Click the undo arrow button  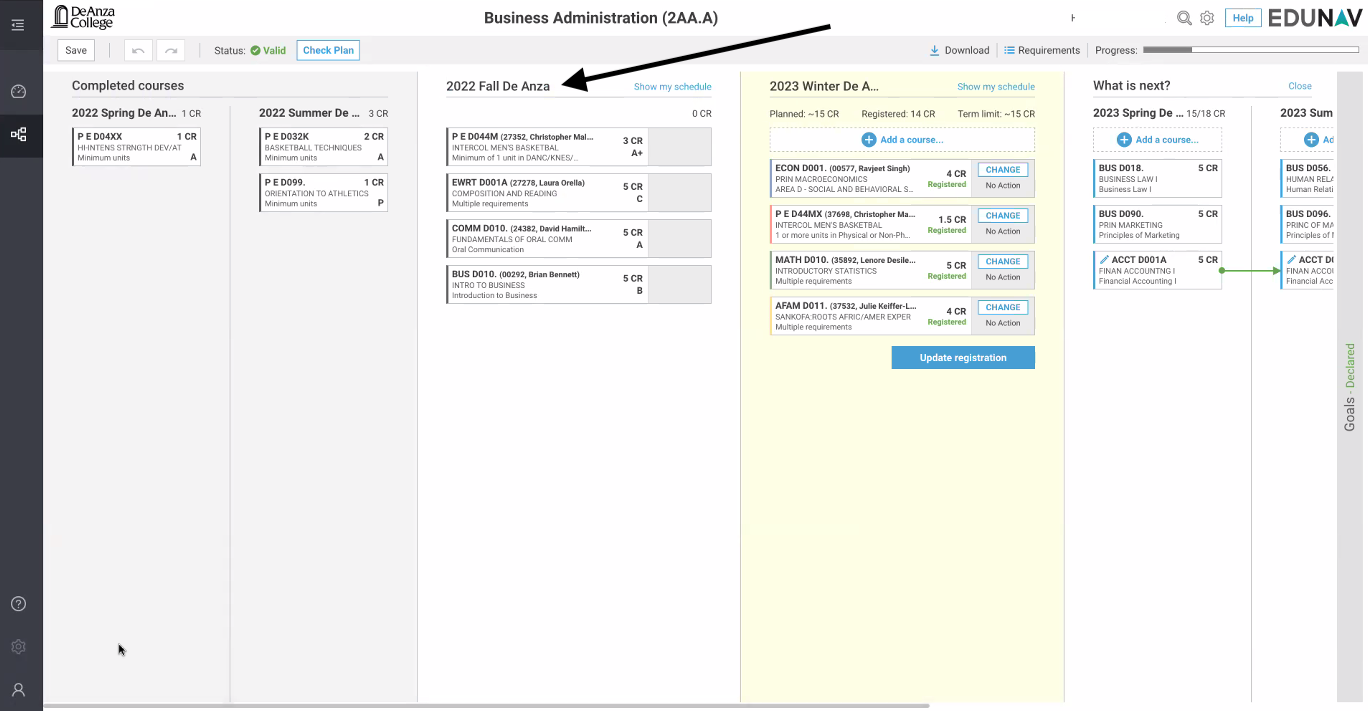138,50
